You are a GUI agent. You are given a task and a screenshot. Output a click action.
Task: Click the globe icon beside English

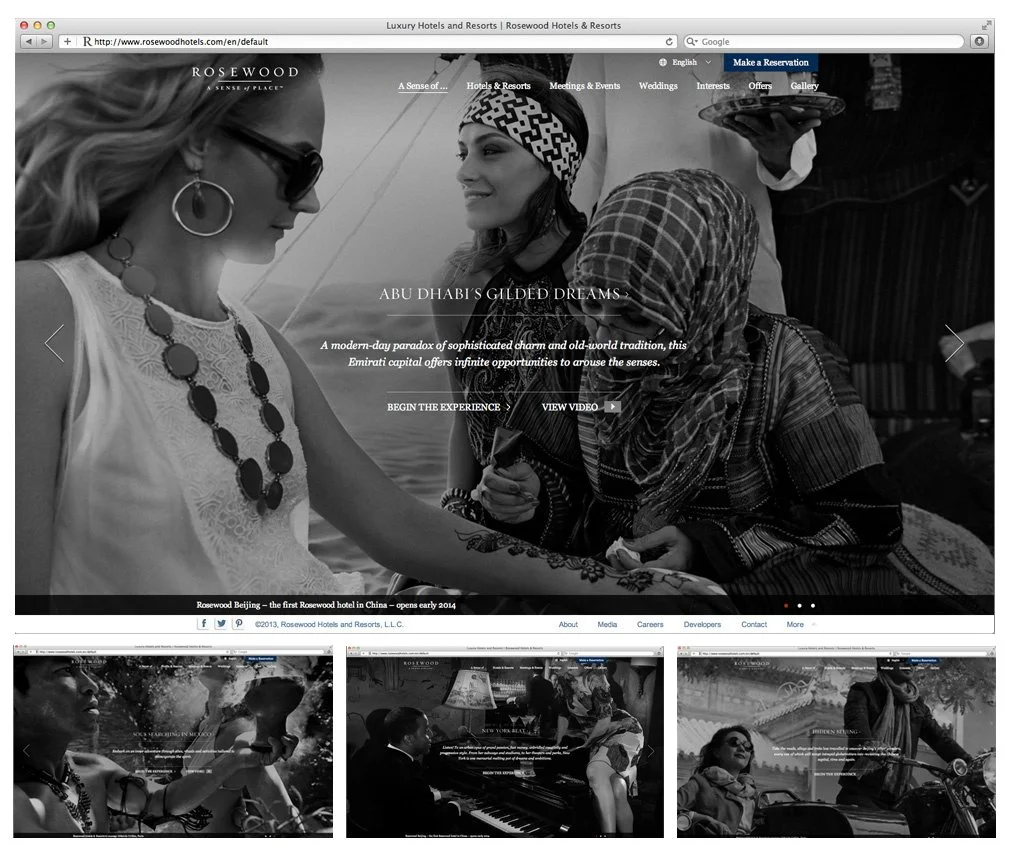662,62
